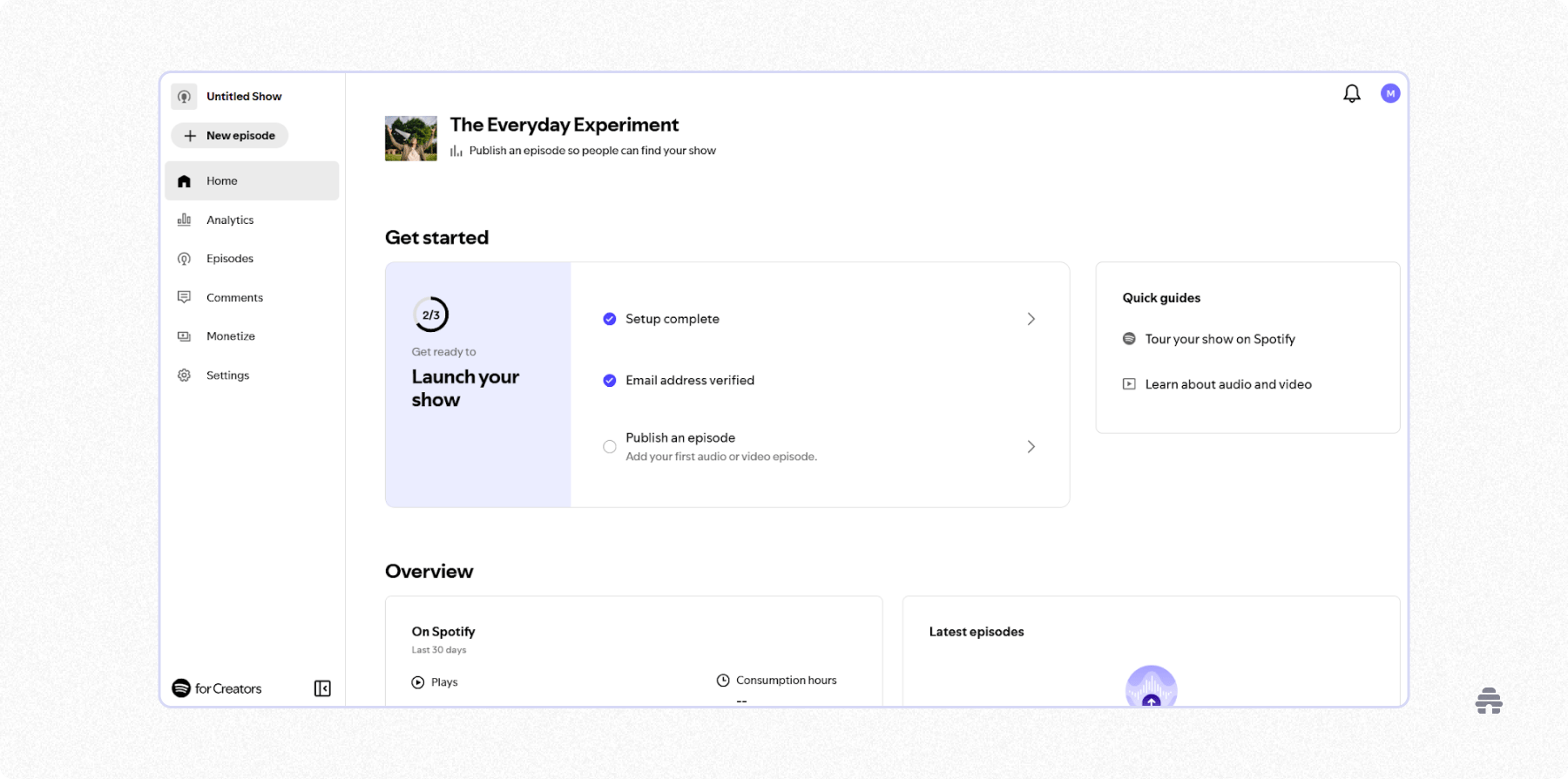Click the Setup complete text
The height and width of the screenshot is (779, 1568).
[x=672, y=319]
